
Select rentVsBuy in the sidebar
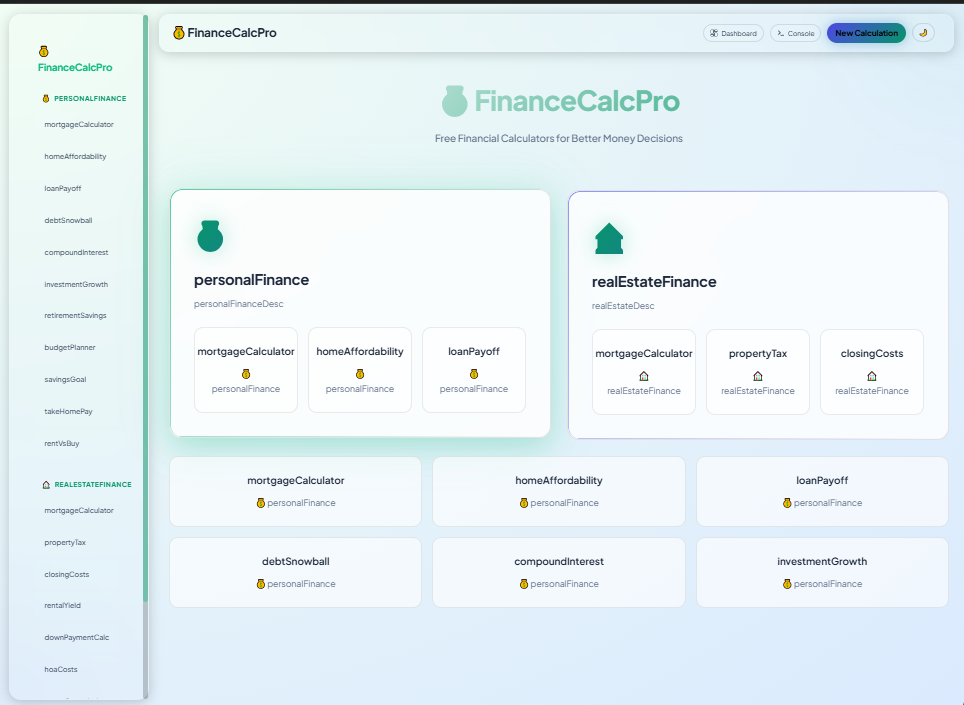point(62,443)
